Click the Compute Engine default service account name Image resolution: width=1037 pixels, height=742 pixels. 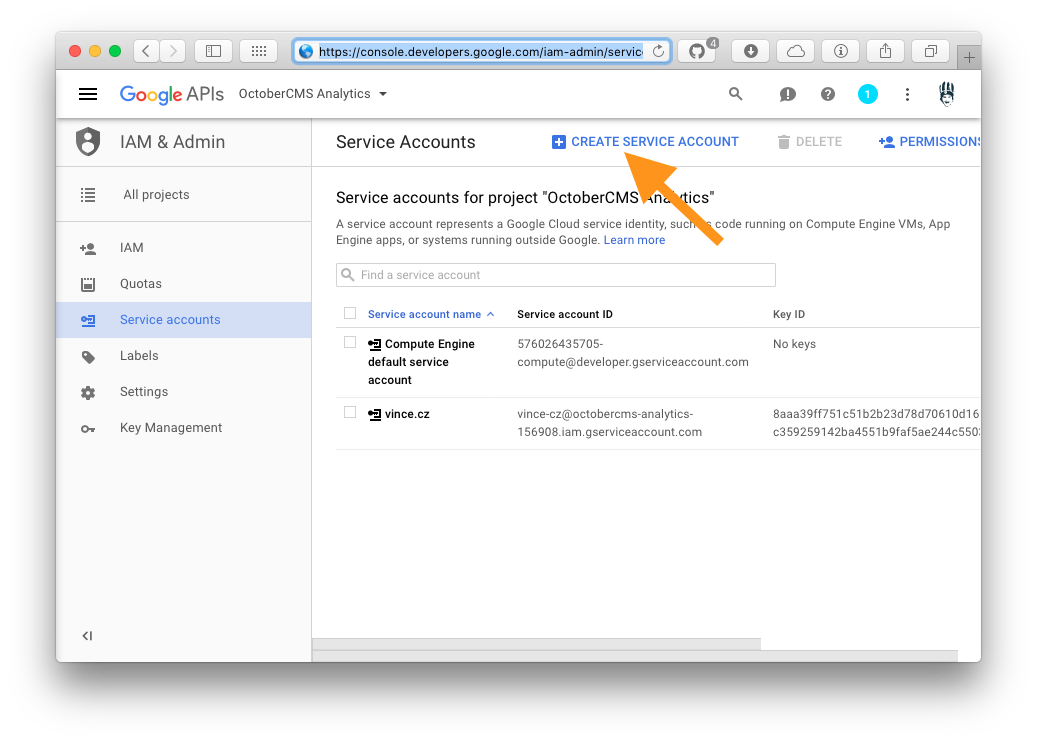(x=421, y=362)
